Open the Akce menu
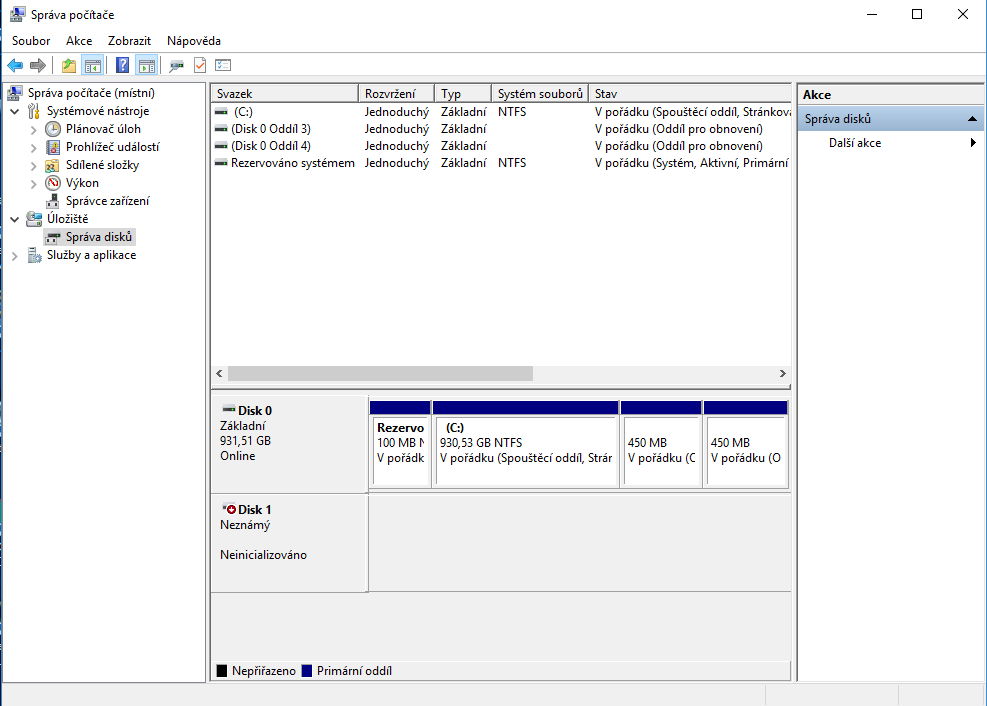The image size is (987, 706). pos(79,41)
